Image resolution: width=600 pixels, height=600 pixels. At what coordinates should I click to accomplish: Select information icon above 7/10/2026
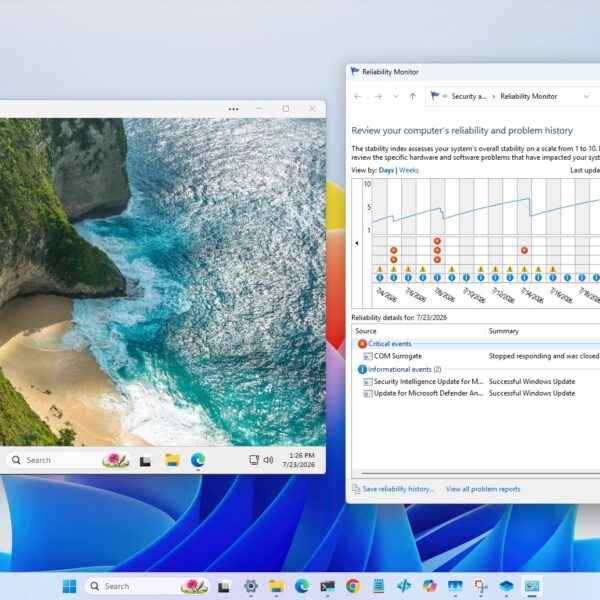click(466, 278)
